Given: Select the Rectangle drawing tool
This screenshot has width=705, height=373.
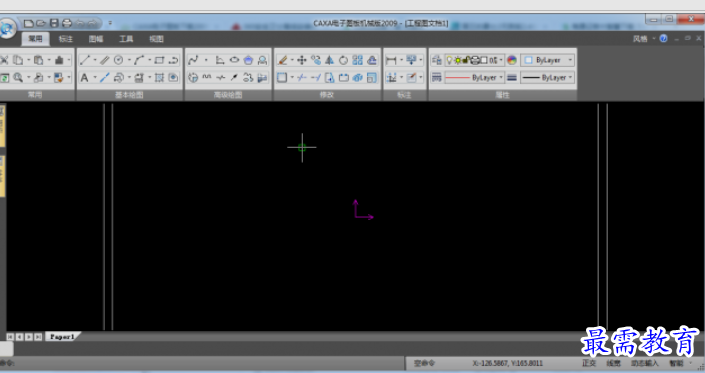Looking at the screenshot, I should click(x=159, y=60).
